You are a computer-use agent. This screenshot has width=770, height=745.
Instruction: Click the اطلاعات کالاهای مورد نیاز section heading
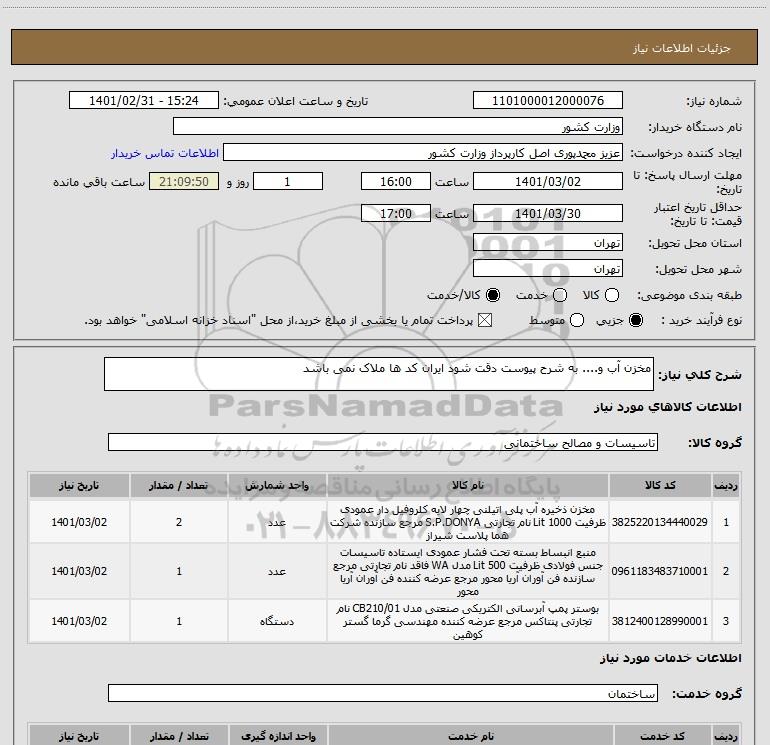pyautogui.click(x=667, y=407)
